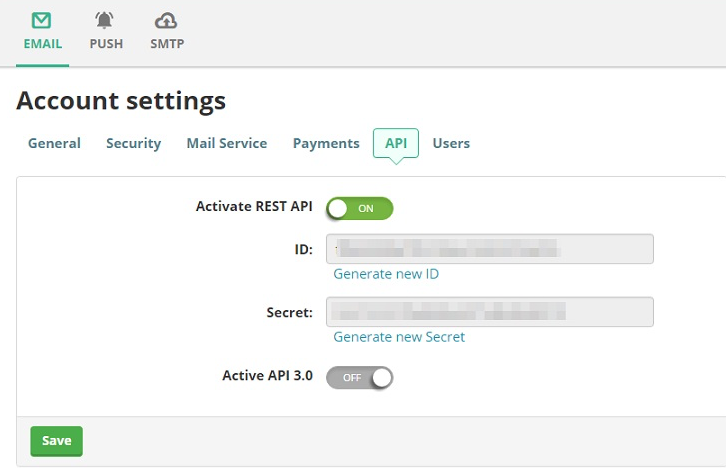Select the API tab
726x468 pixels.
(x=396, y=143)
